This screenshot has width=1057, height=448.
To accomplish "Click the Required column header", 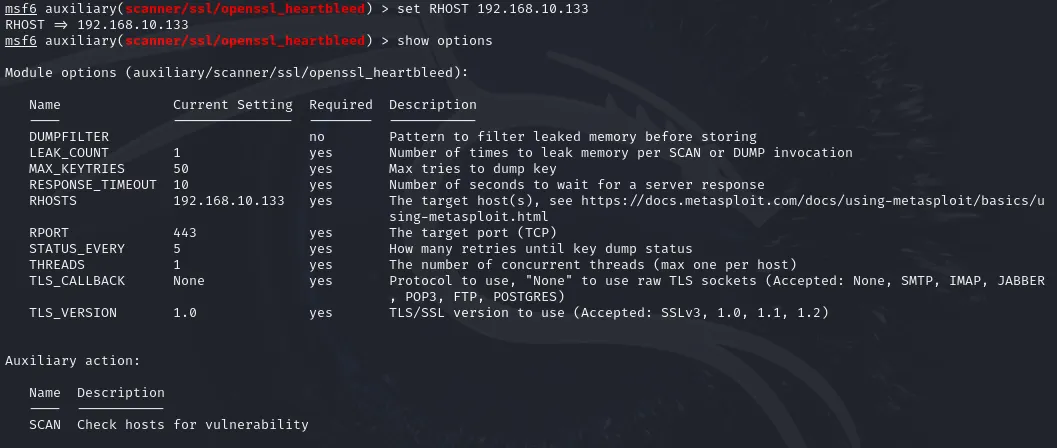I will 340,104.
